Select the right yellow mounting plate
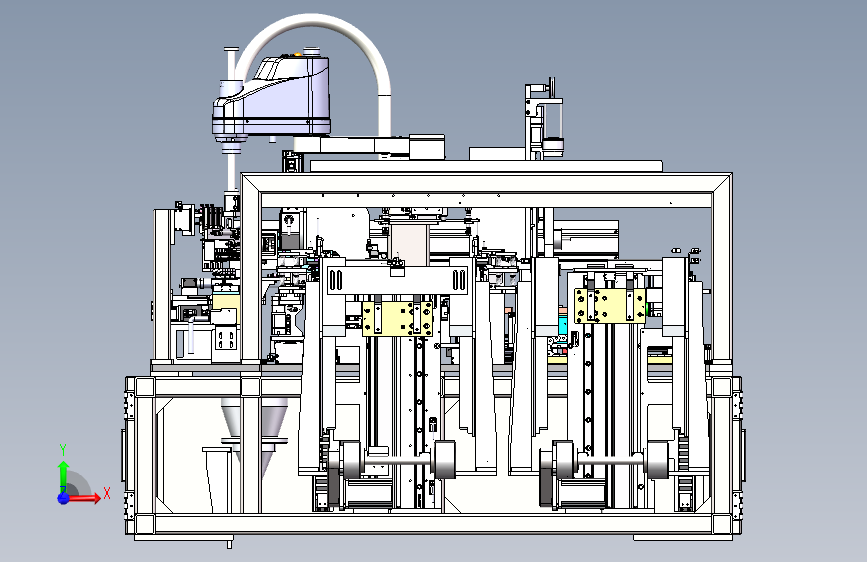The width and height of the screenshot is (867, 562). (x=610, y=305)
